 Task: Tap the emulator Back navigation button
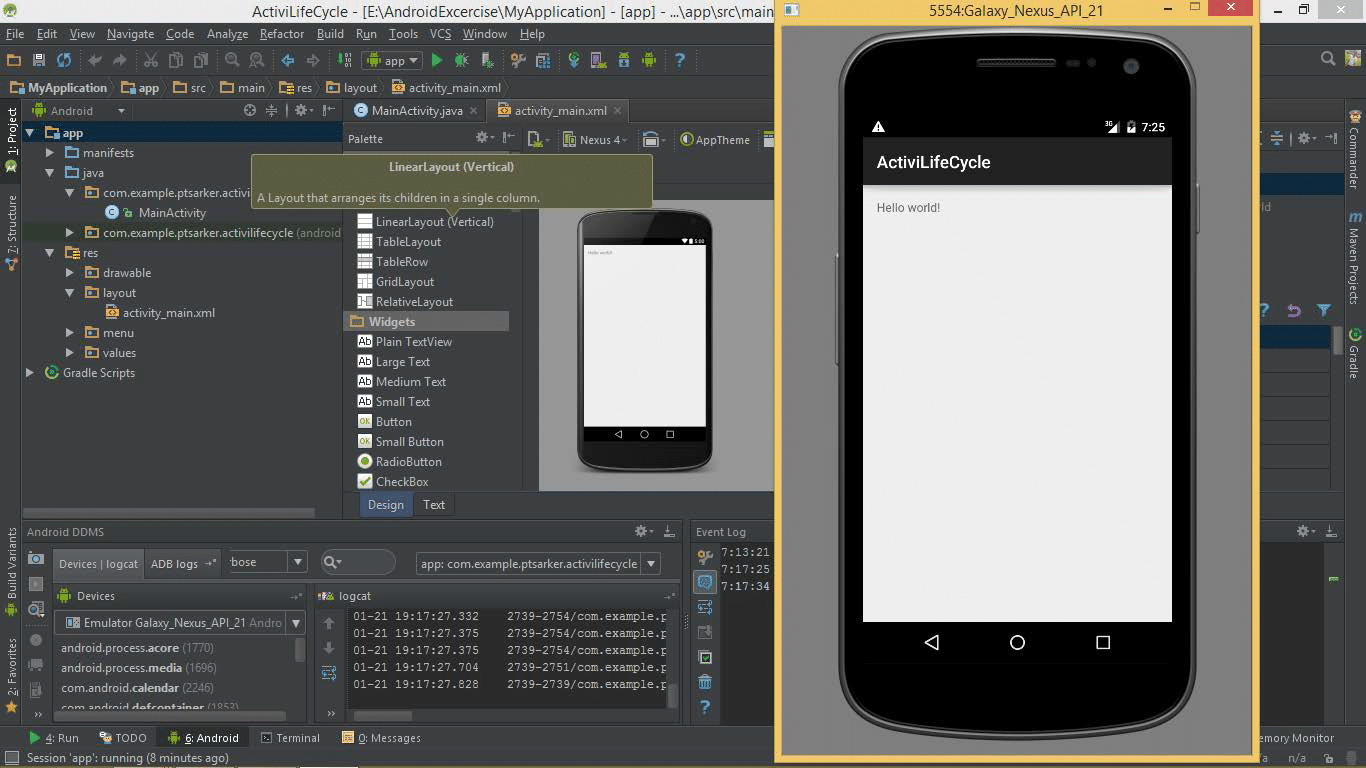point(931,642)
